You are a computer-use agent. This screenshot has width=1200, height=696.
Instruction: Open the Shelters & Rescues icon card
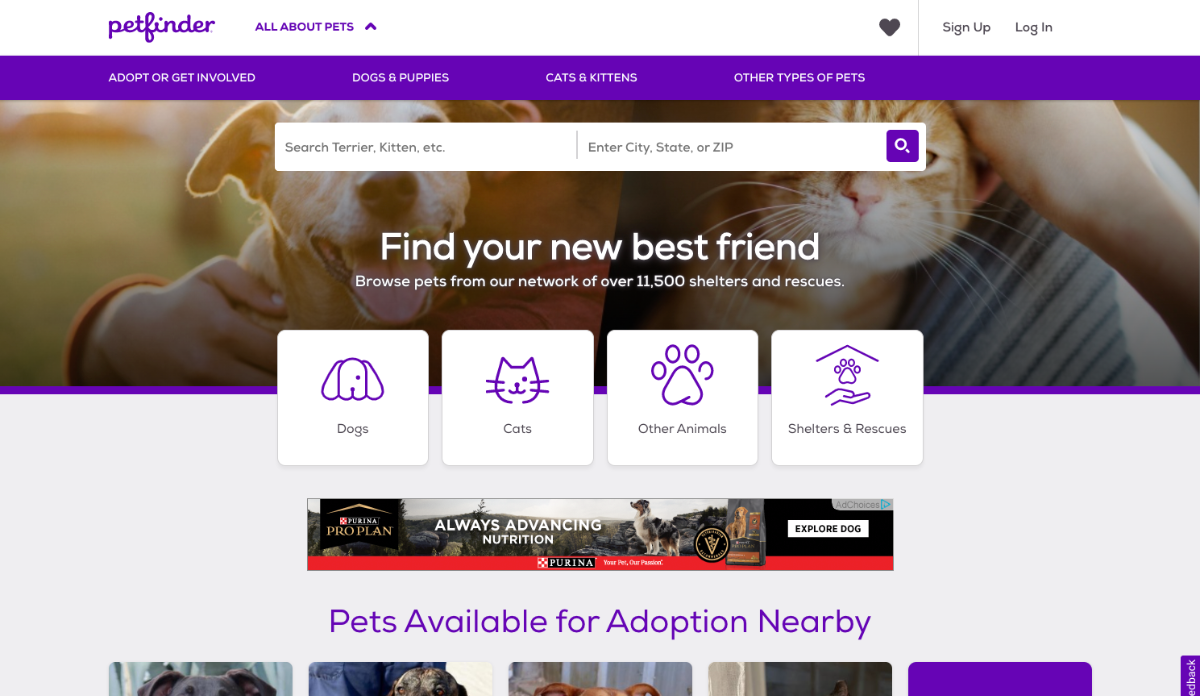[x=847, y=398]
